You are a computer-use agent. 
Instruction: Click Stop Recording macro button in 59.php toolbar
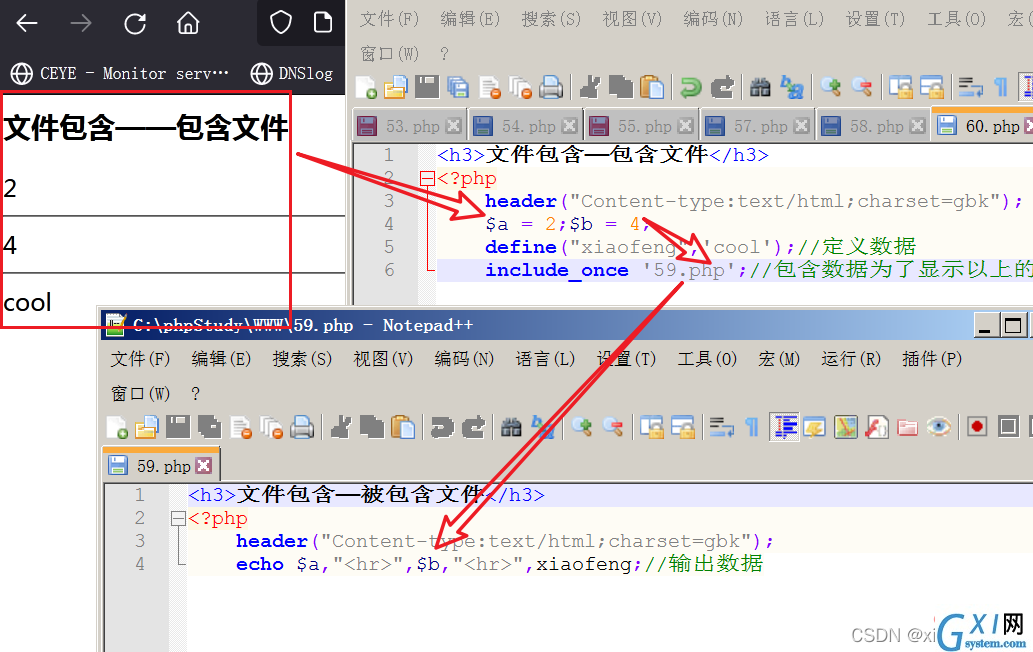(1008, 427)
